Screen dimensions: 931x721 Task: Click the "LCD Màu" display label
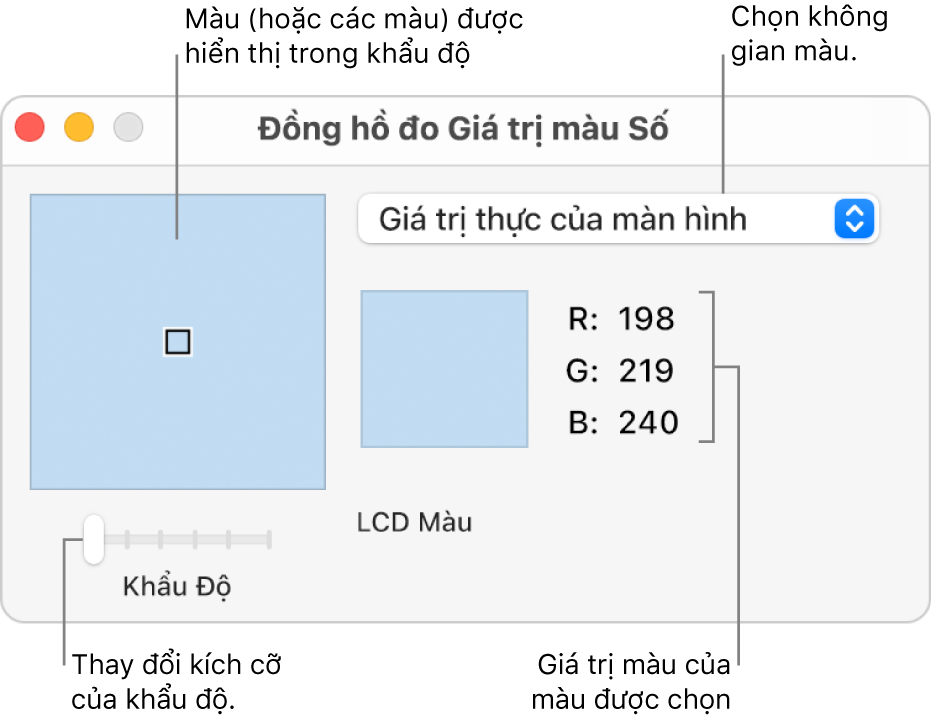414,522
